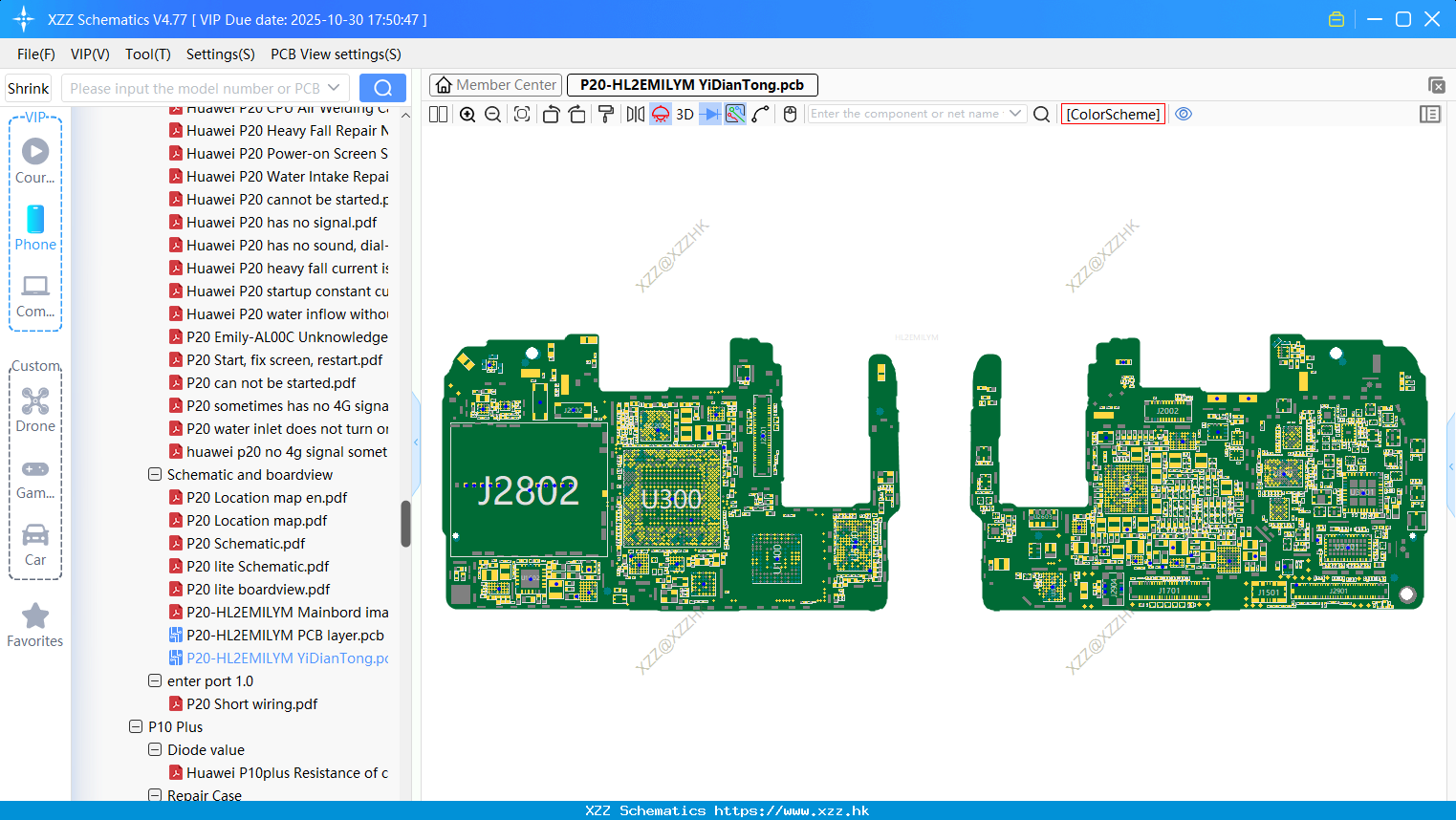Zoom out of the PCB view
Viewport: 1456px width, 820px height.
tap(493, 115)
